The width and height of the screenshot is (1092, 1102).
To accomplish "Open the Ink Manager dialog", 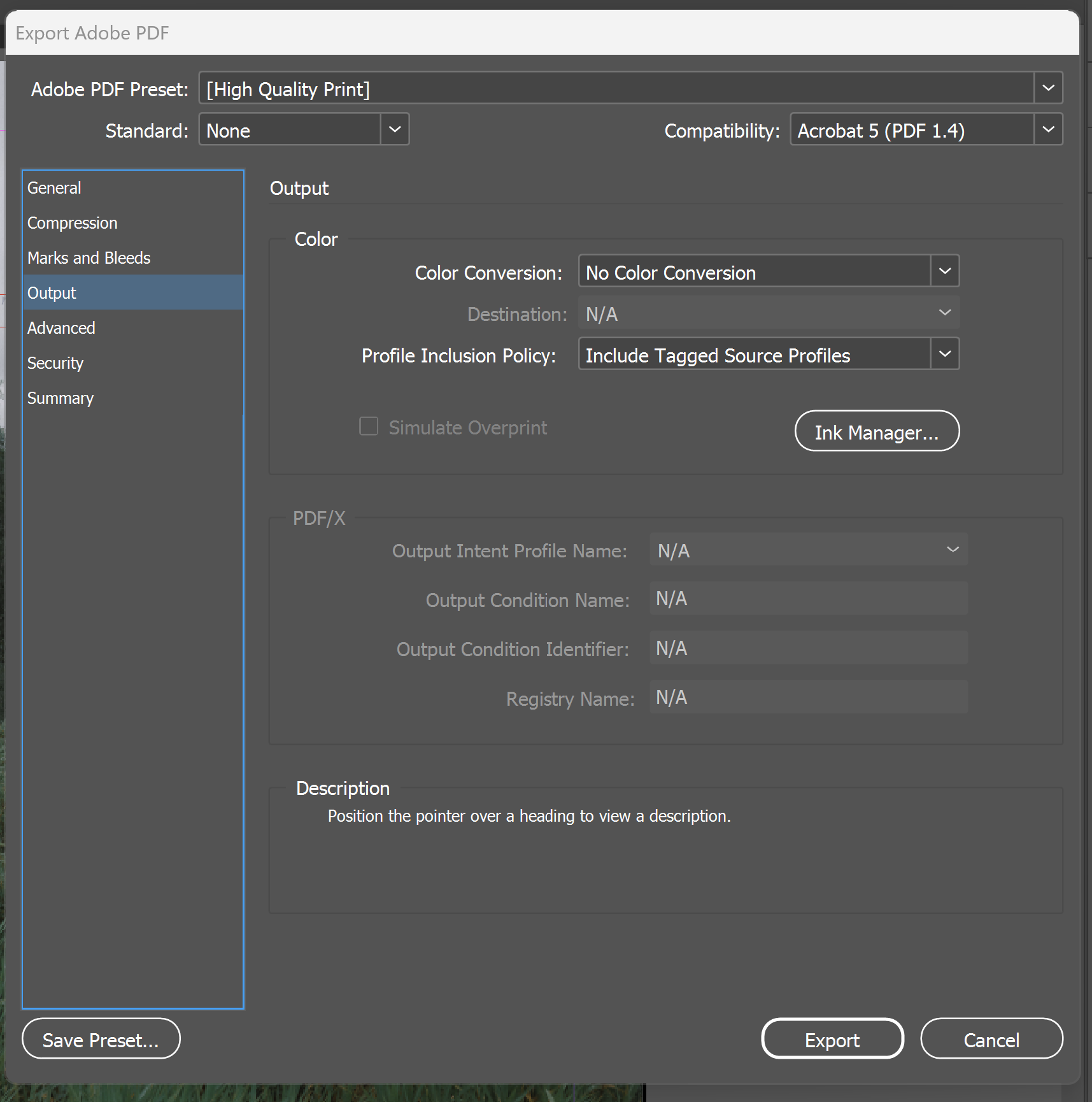I will (877, 431).
